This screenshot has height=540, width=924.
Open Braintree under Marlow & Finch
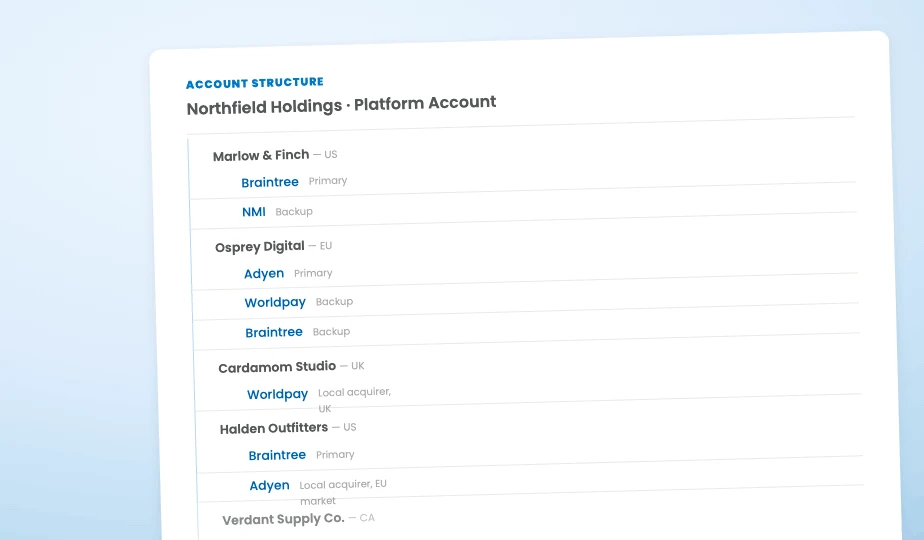click(270, 182)
